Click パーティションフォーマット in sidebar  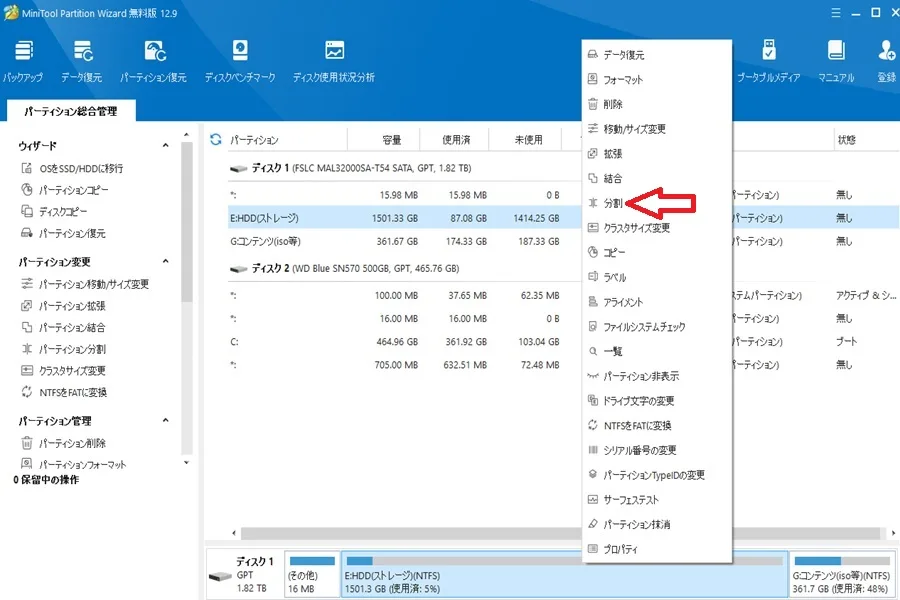coord(73,464)
